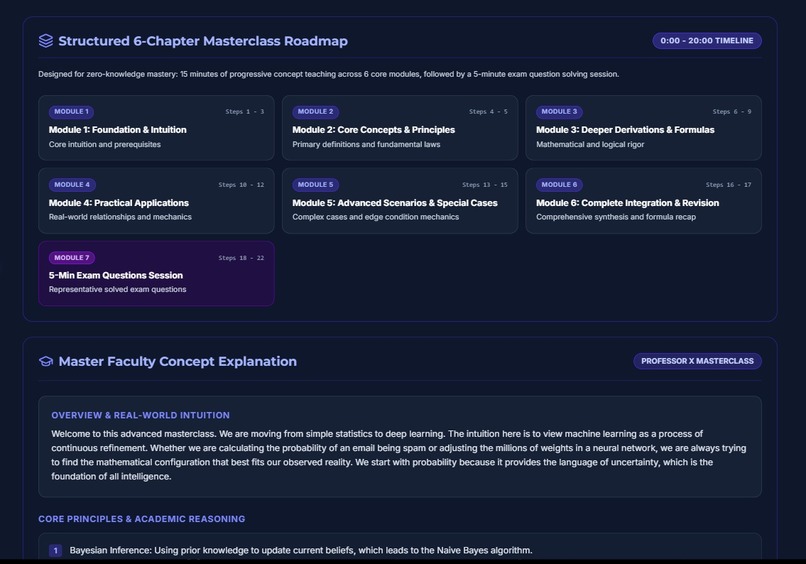Open Module 1: Foundation & Intuition title

tap(118, 130)
